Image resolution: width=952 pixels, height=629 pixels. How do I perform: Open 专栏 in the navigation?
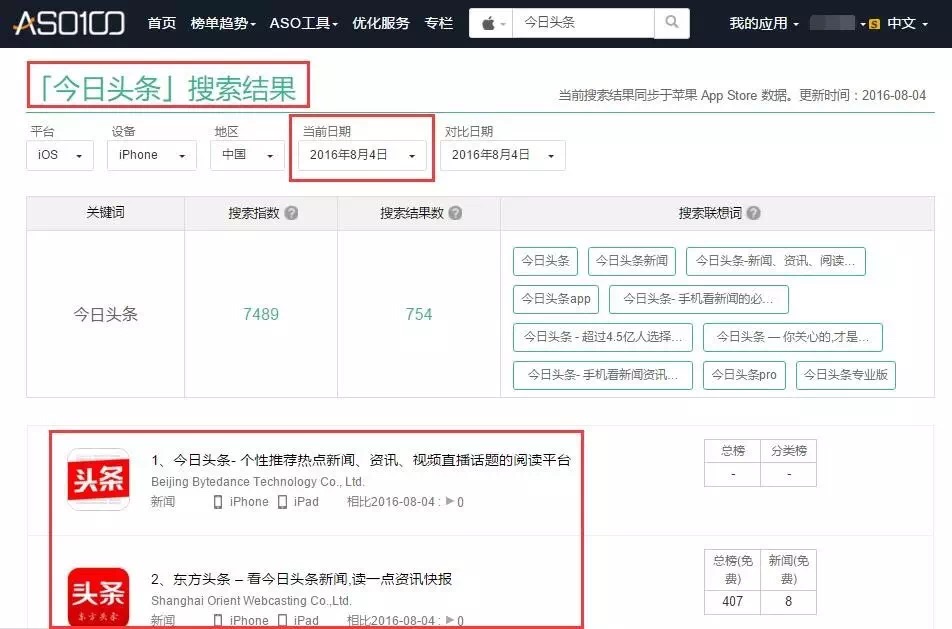pyautogui.click(x=438, y=23)
